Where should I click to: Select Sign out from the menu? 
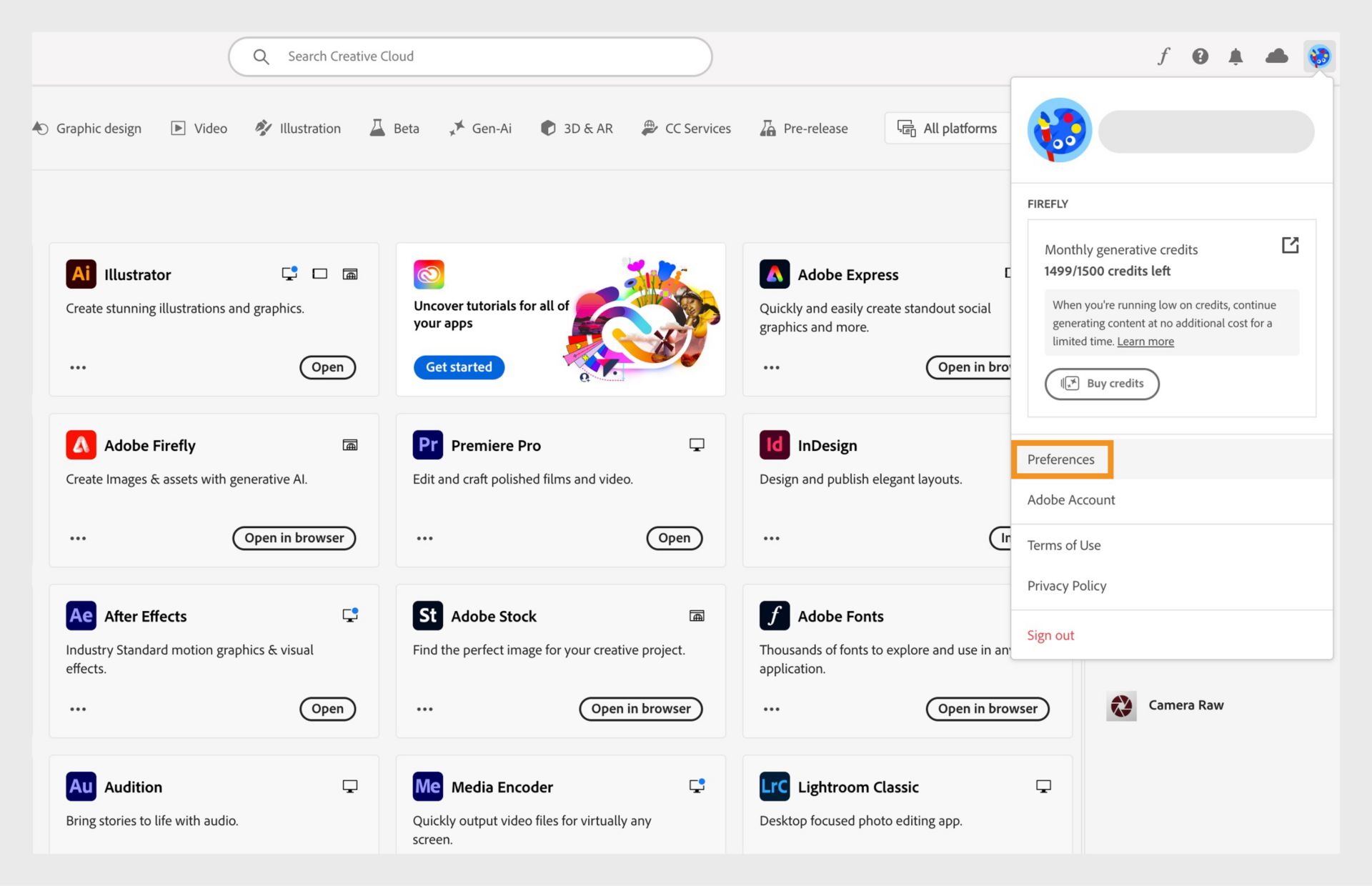1051,634
